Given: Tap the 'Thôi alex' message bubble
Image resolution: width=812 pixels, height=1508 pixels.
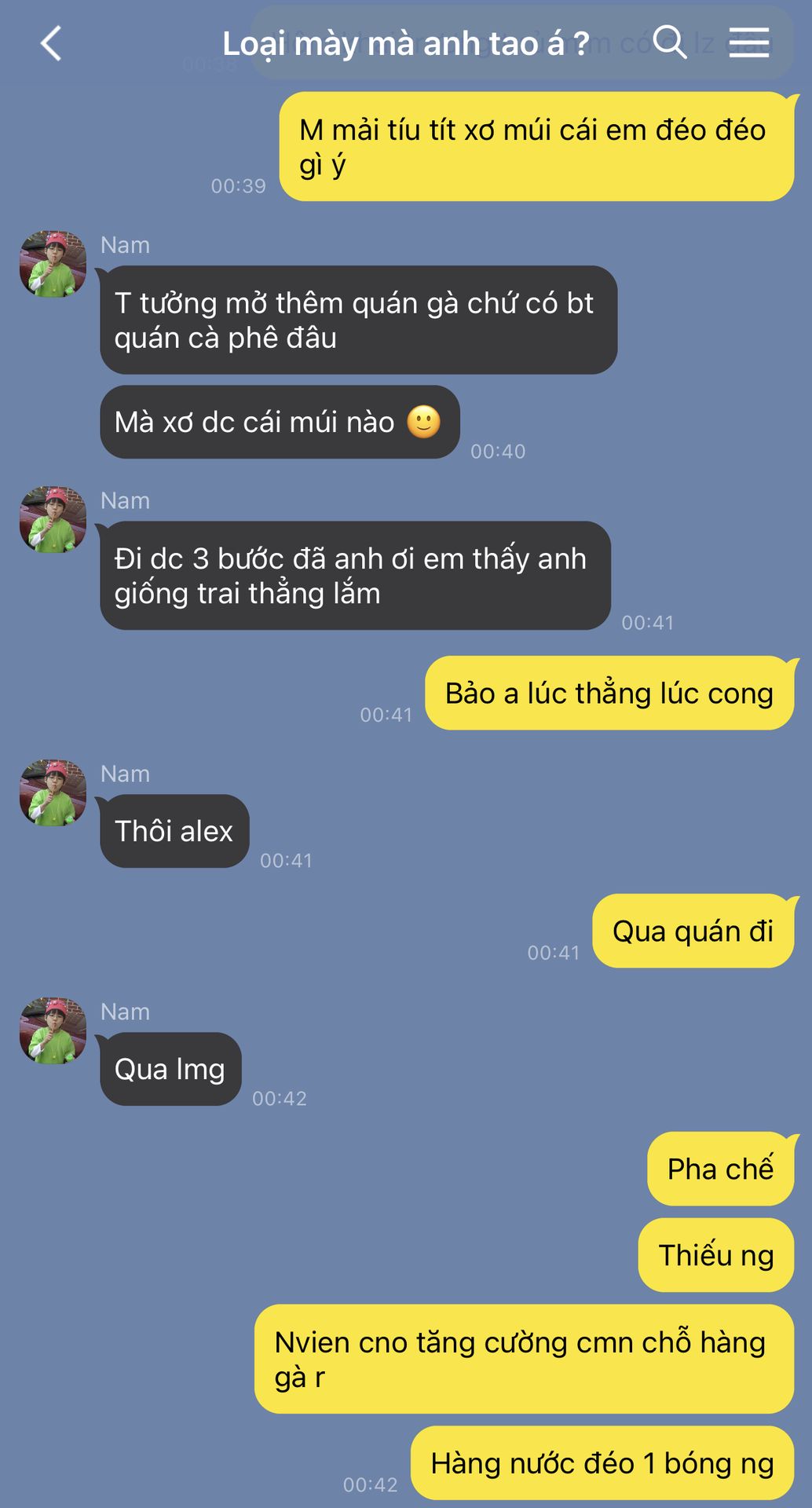Looking at the screenshot, I should 174,831.
